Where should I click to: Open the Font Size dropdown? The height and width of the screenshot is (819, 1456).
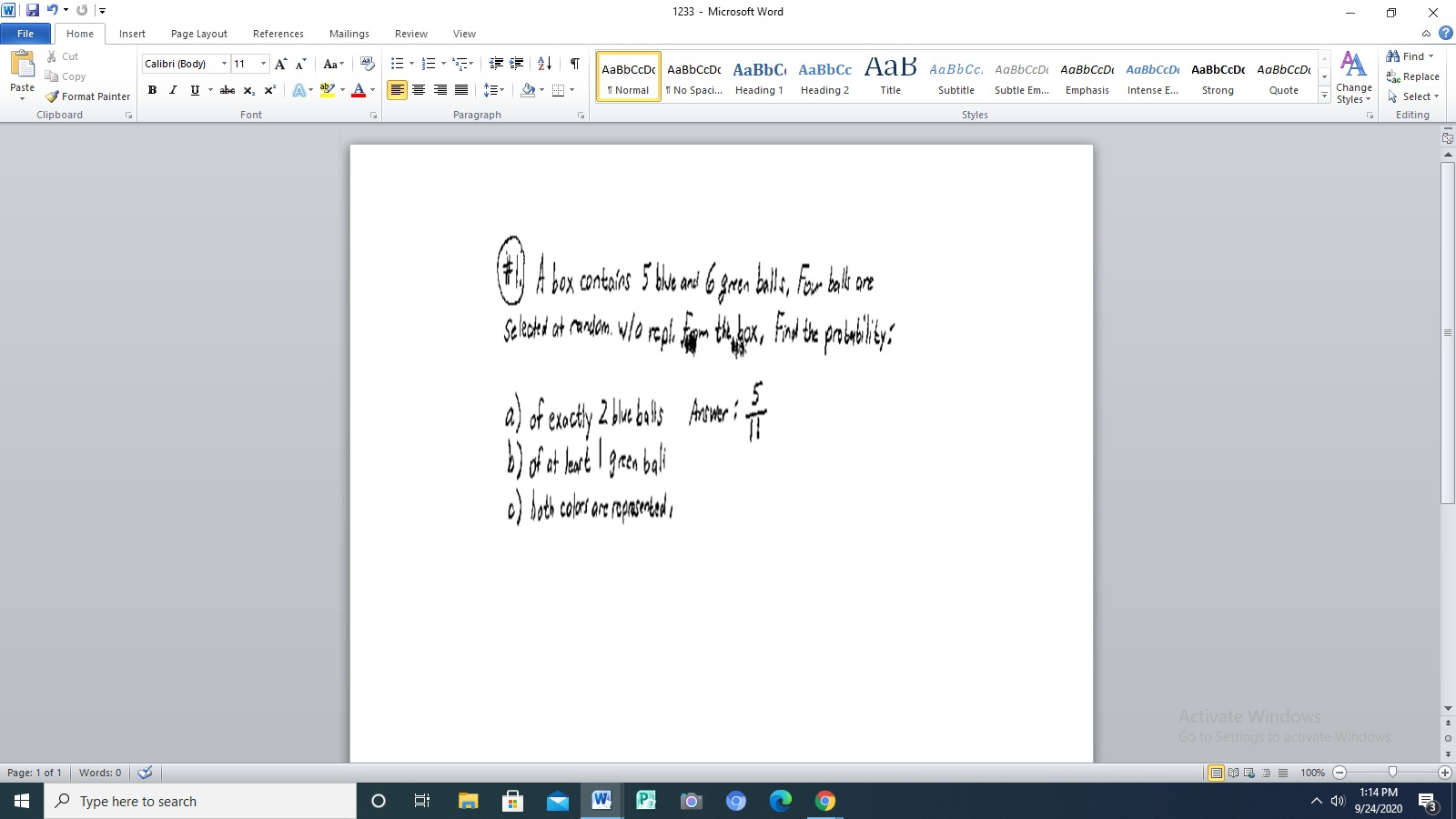click(264, 64)
